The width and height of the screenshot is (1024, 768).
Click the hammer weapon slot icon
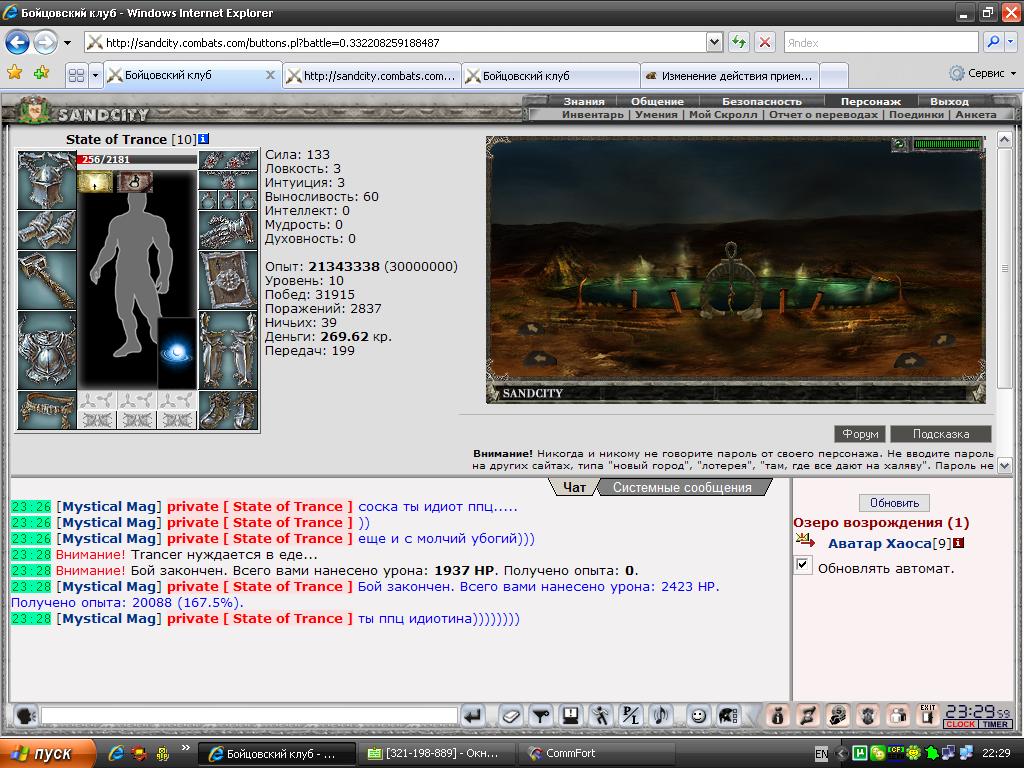click(47, 280)
